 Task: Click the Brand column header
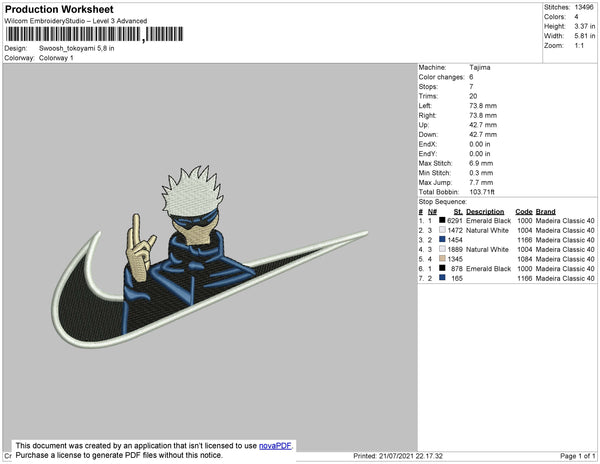pos(545,212)
